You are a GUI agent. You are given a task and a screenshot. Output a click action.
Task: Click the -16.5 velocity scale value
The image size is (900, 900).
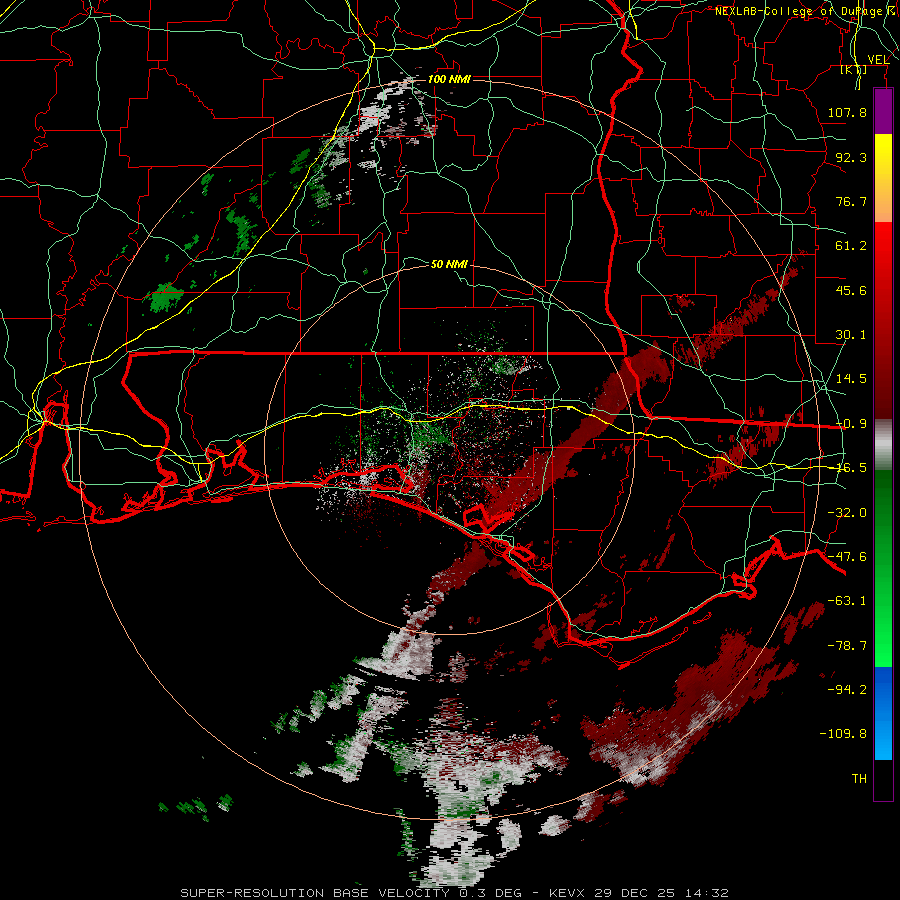click(x=851, y=468)
